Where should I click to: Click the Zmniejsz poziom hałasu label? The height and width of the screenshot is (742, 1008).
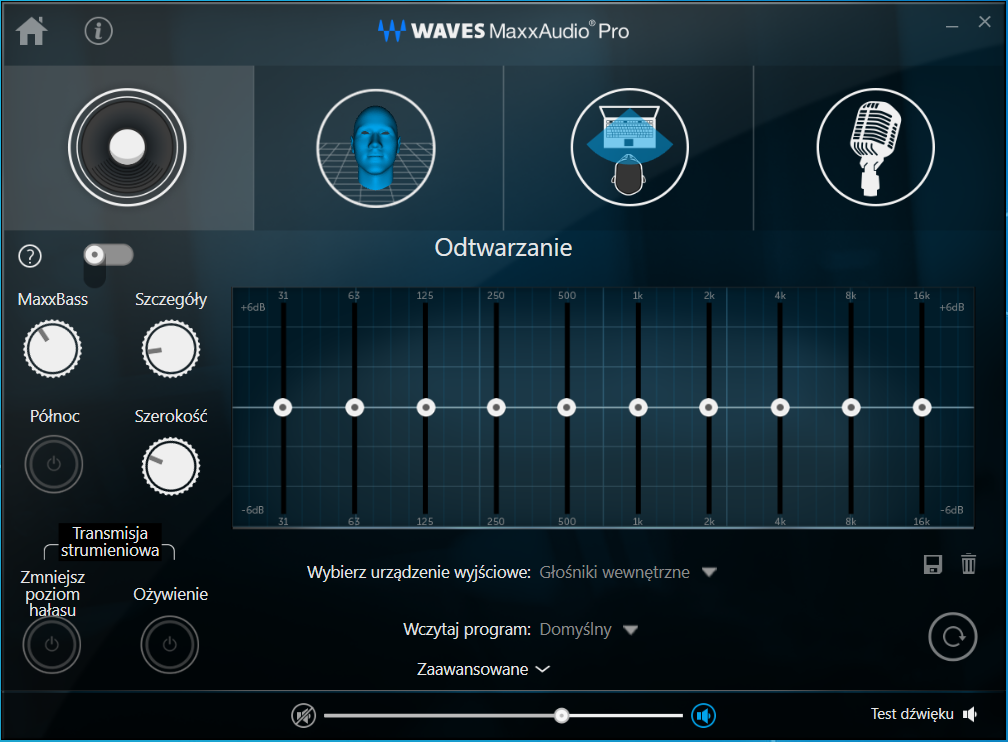53,593
